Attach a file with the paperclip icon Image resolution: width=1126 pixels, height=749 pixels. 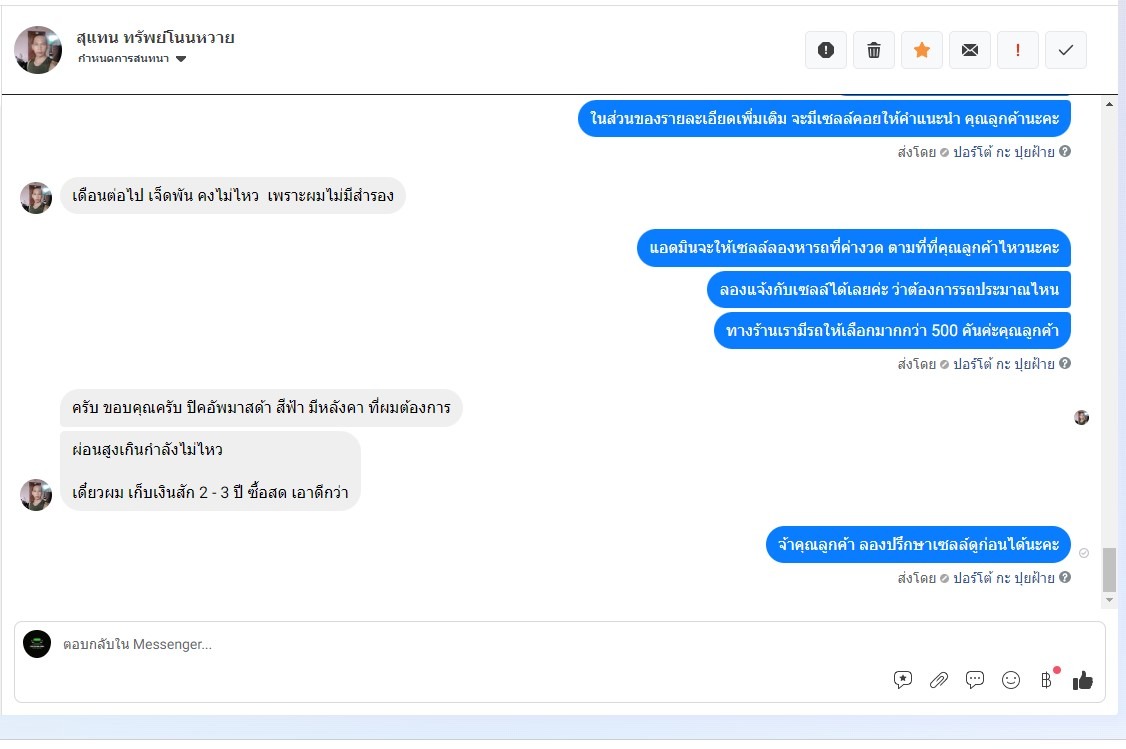coord(939,680)
